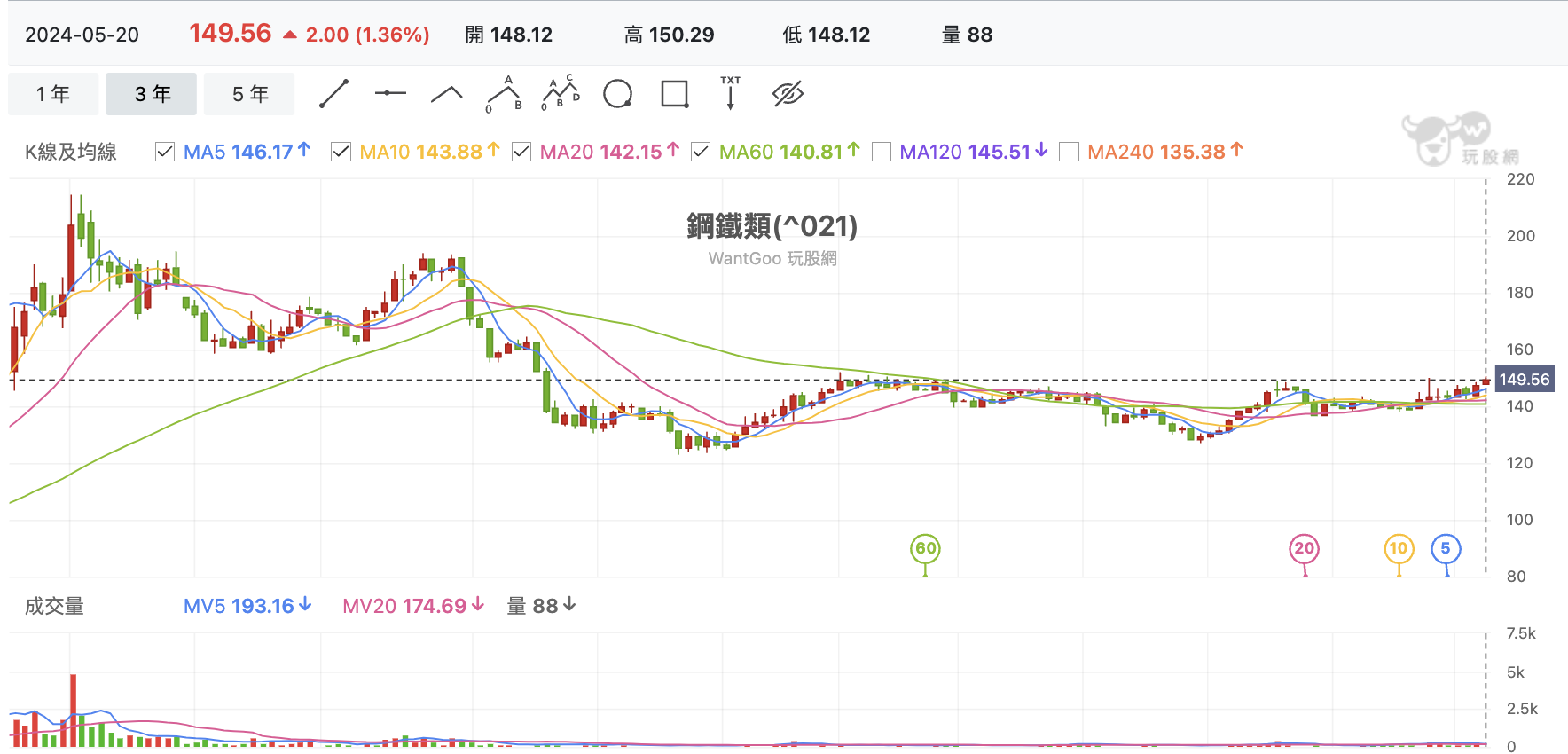Select the 3 年 range tab
The image size is (1568, 754).
pos(151,94)
